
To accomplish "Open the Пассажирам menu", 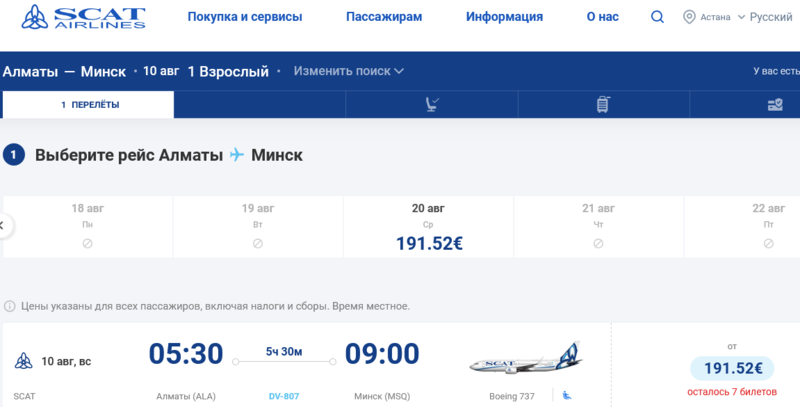I will pos(384,17).
